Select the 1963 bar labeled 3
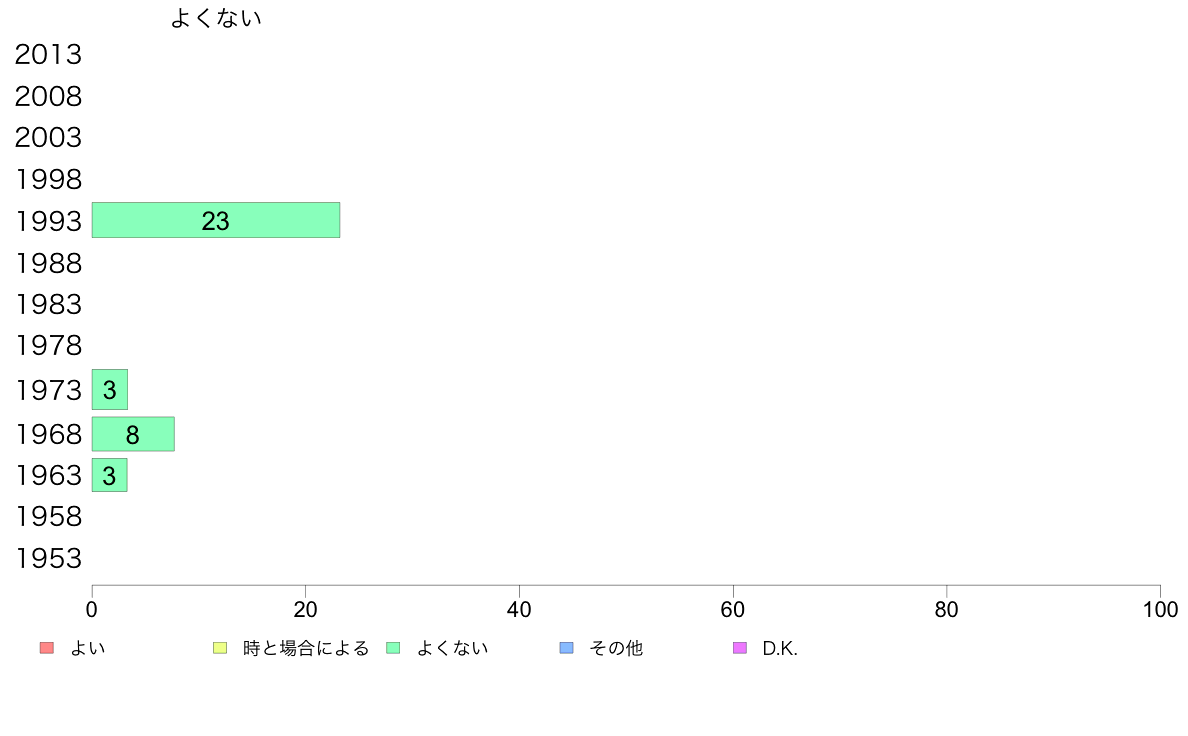1188x736 pixels. point(110,475)
